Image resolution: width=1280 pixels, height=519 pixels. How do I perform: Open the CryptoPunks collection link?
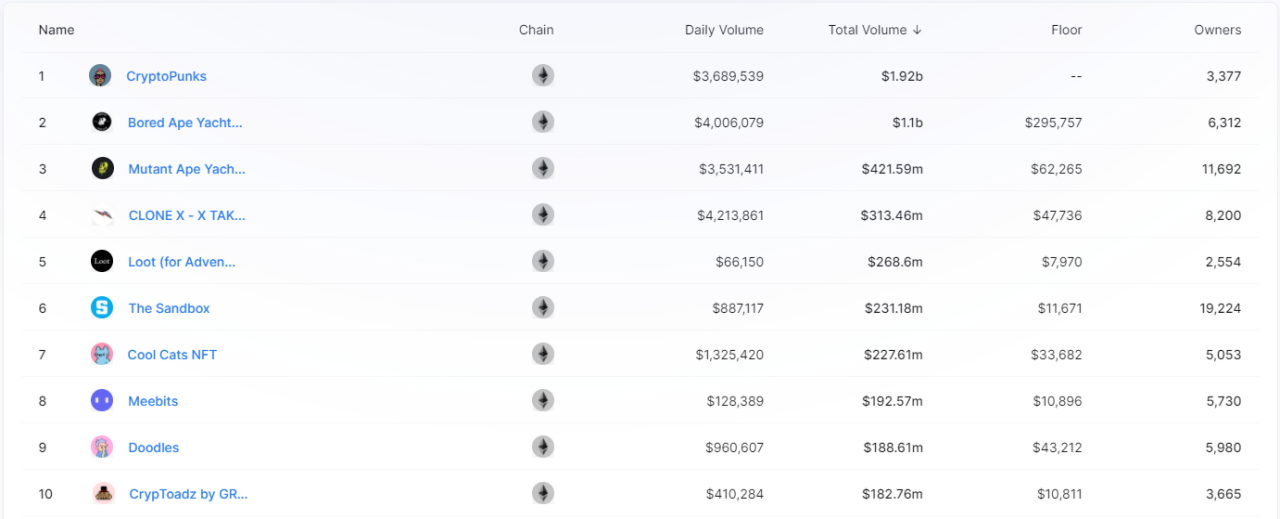click(x=166, y=76)
